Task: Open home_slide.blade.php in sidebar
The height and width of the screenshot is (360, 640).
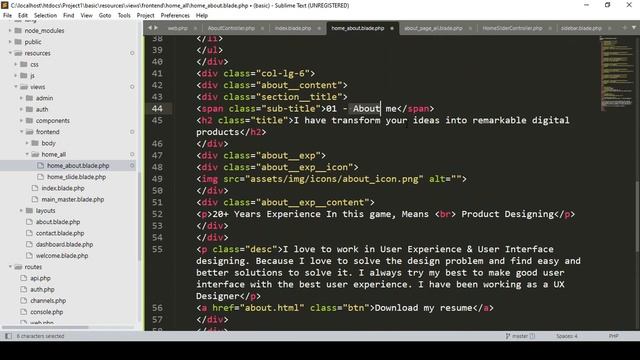Action: click(76, 177)
